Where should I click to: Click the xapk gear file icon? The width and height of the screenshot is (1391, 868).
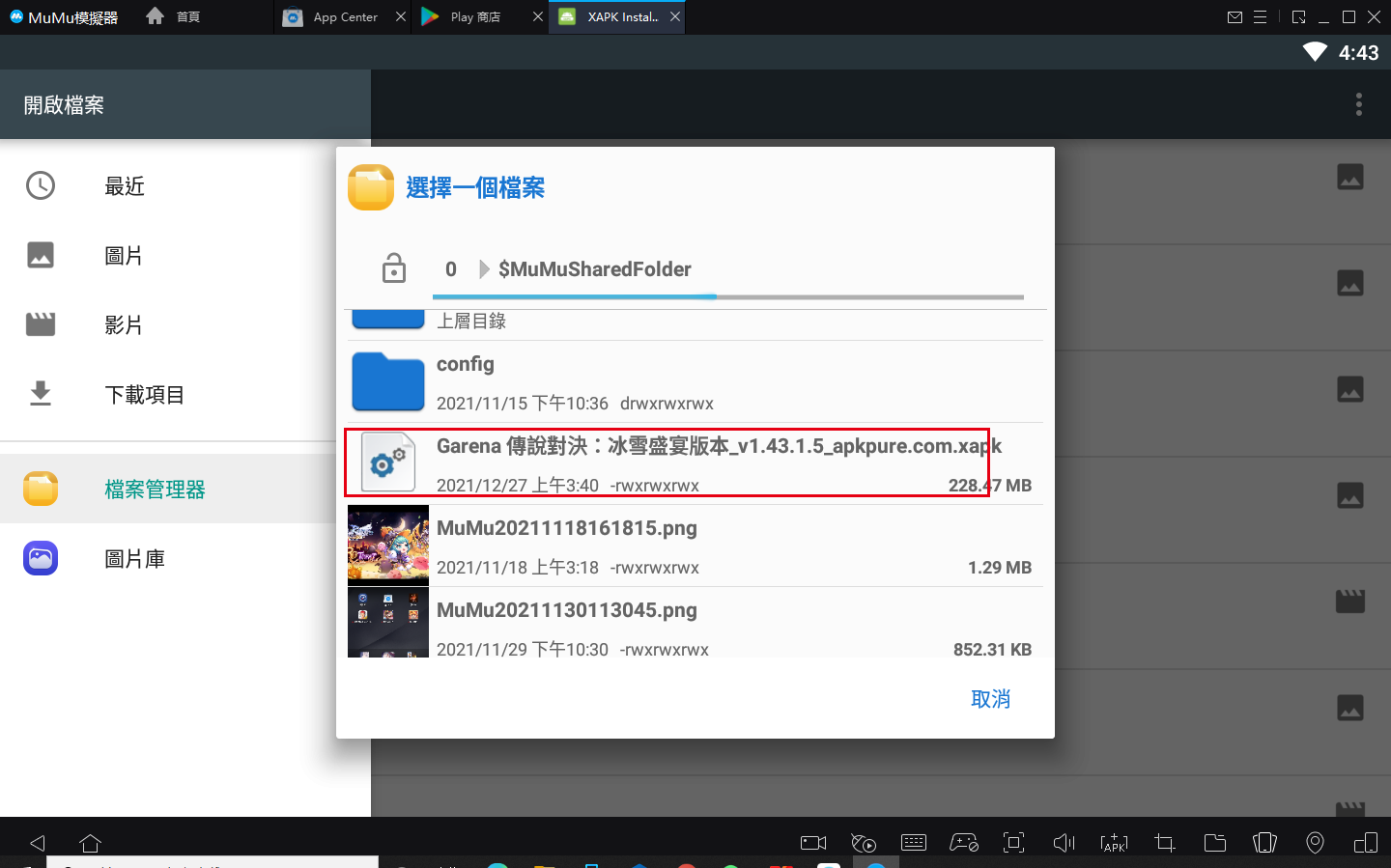tap(388, 462)
